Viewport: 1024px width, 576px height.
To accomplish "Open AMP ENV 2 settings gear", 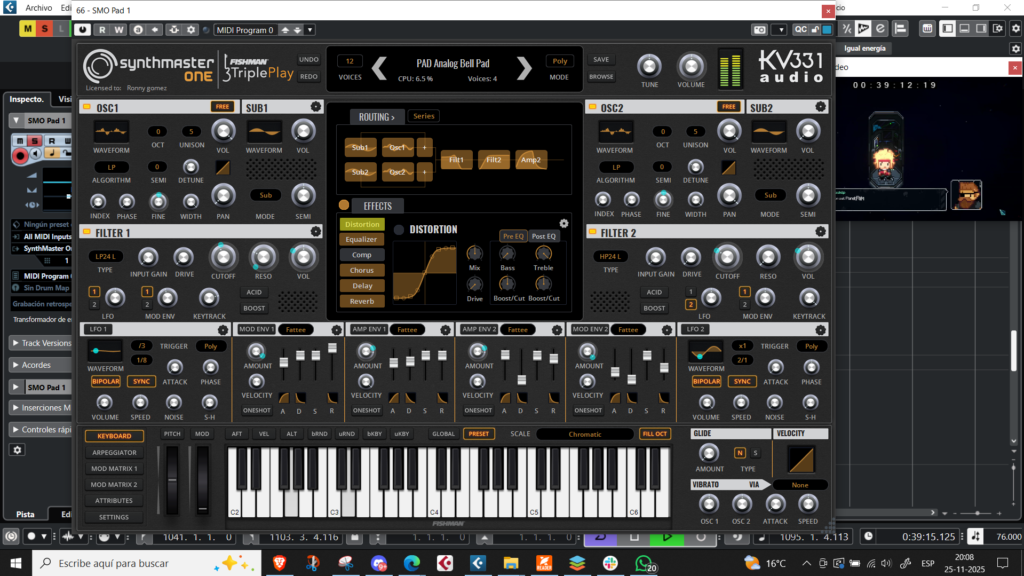I will coord(556,330).
